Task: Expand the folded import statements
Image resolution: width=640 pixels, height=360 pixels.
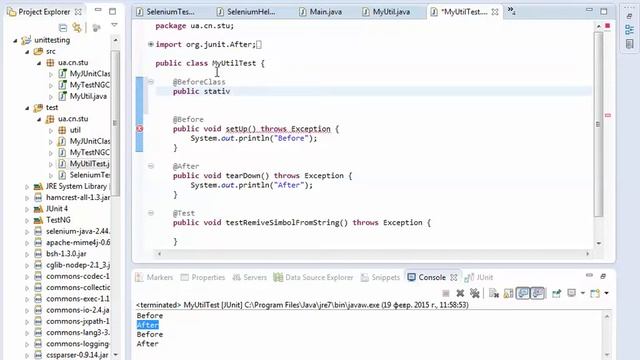Action: click(151, 44)
